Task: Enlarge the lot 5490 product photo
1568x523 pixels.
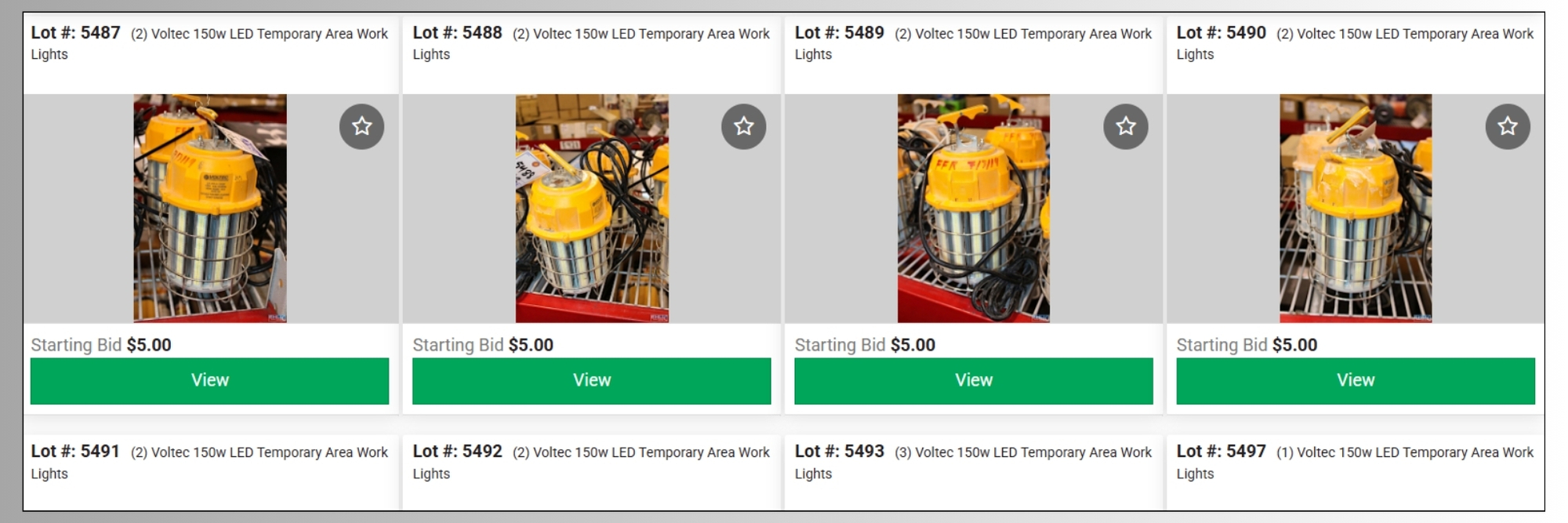Action: coord(1356,209)
